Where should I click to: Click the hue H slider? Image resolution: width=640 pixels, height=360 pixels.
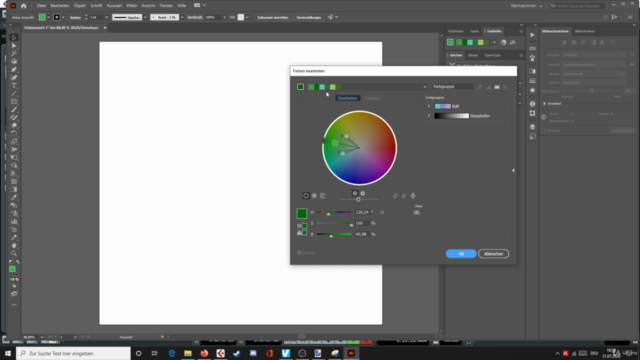click(x=334, y=212)
